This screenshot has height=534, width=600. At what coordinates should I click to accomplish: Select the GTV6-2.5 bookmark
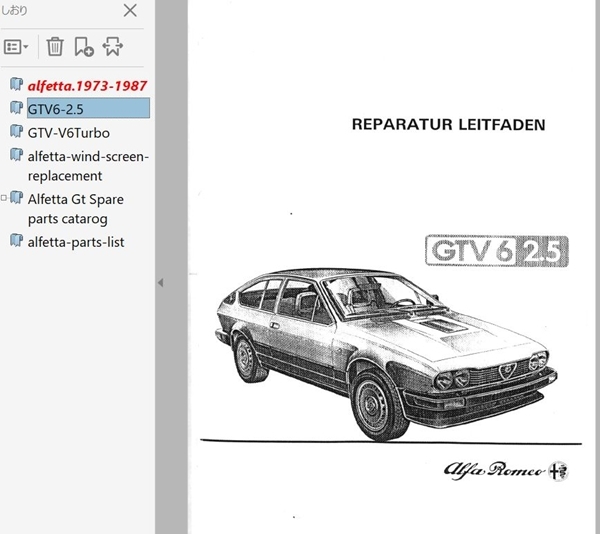click(x=88, y=108)
